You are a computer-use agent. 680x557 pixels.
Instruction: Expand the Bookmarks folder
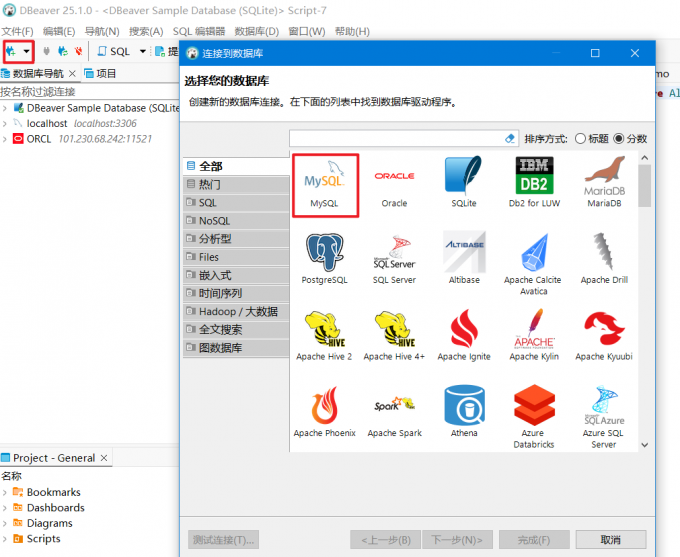click(x=5, y=492)
